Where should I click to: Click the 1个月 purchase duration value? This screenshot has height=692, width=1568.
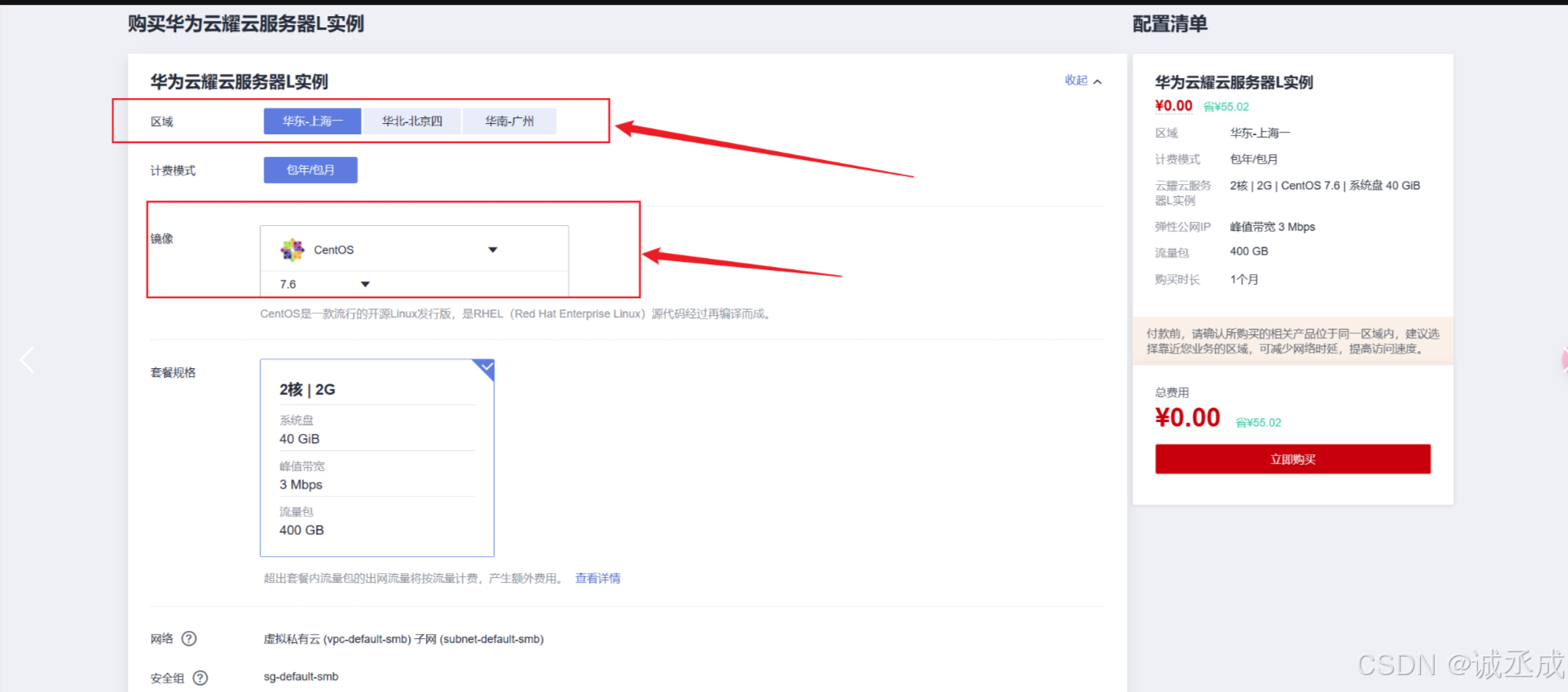(1244, 280)
